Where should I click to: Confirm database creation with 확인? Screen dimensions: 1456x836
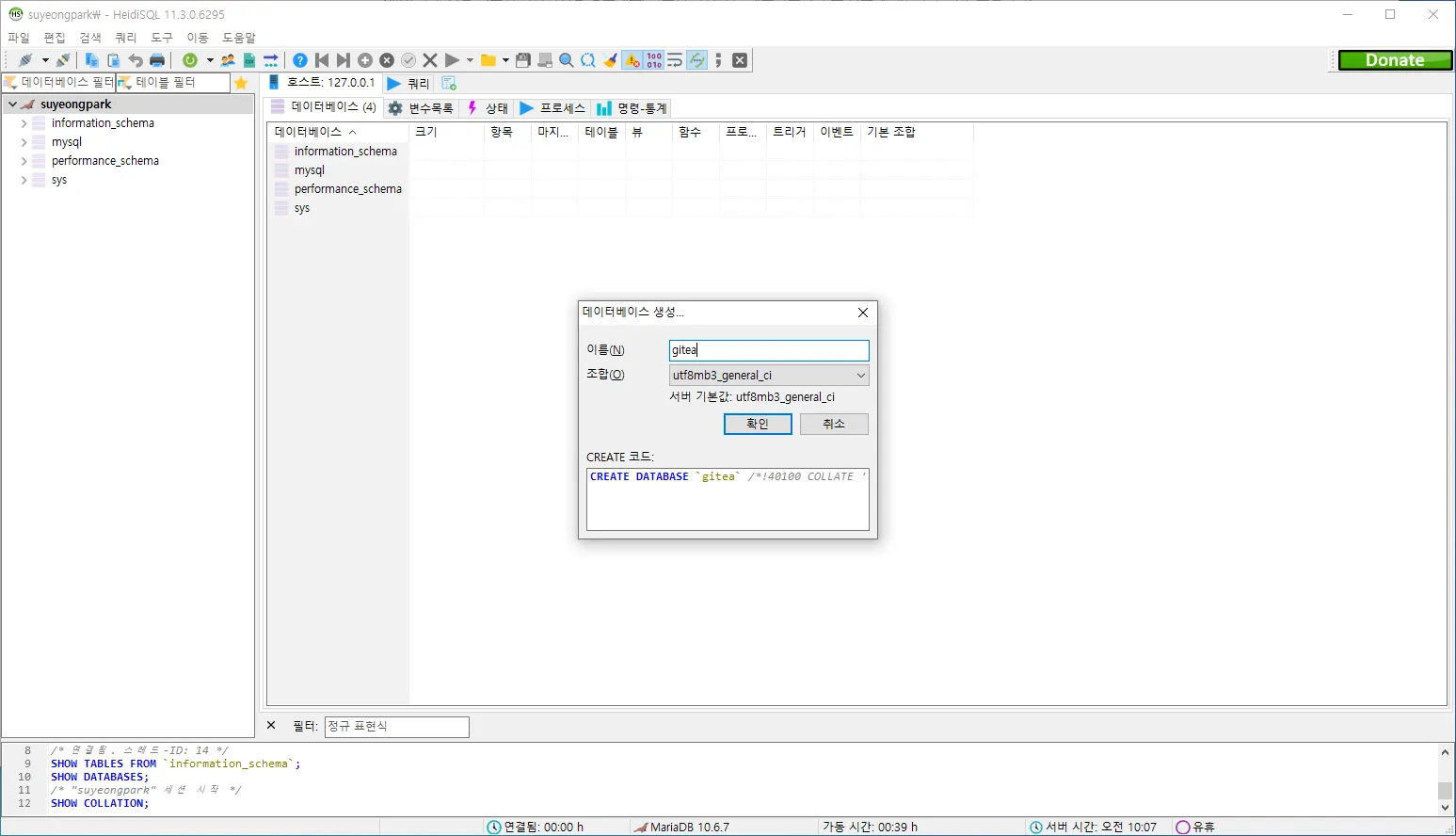click(758, 424)
